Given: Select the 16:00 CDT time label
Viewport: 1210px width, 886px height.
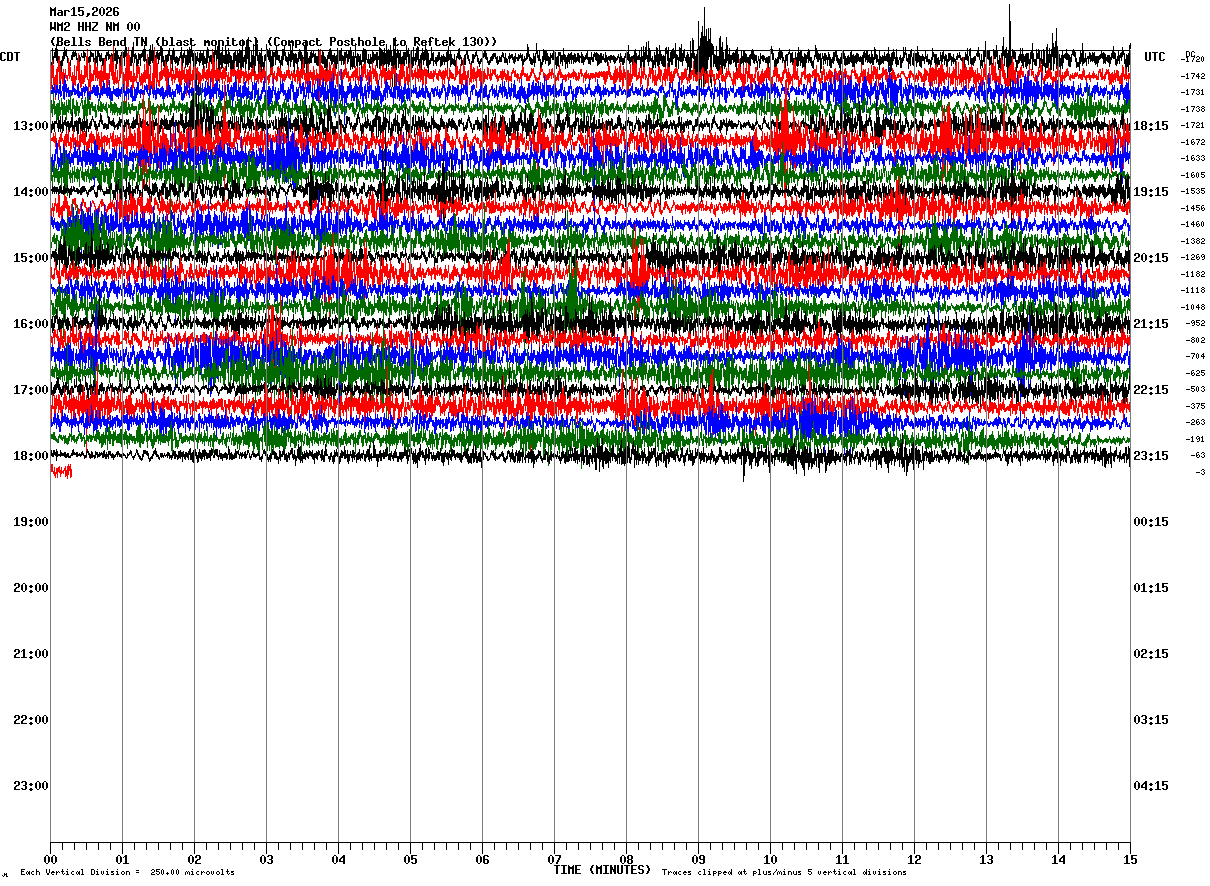Looking at the screenshot, I should 30,324.
